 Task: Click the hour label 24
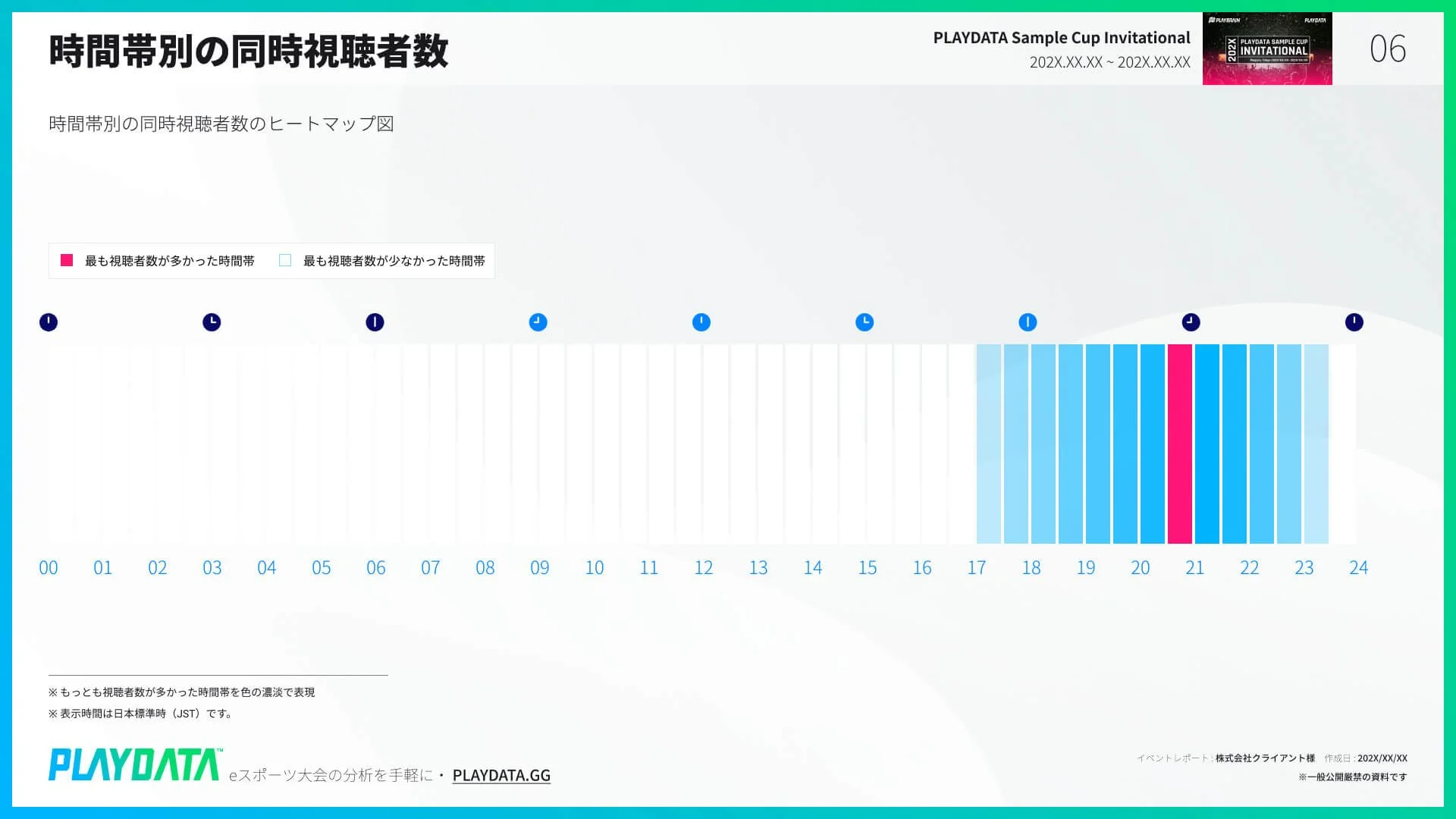[1359, 568]
